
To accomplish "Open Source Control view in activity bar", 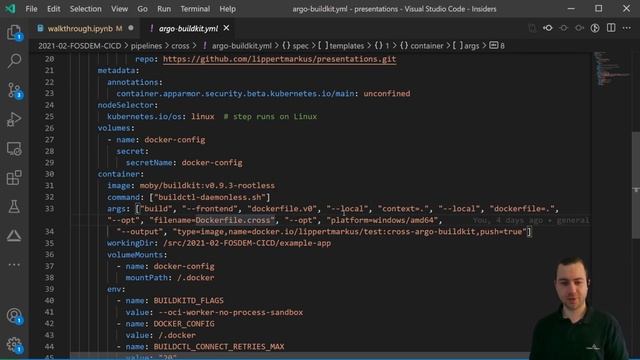I will tap(14, 90).
